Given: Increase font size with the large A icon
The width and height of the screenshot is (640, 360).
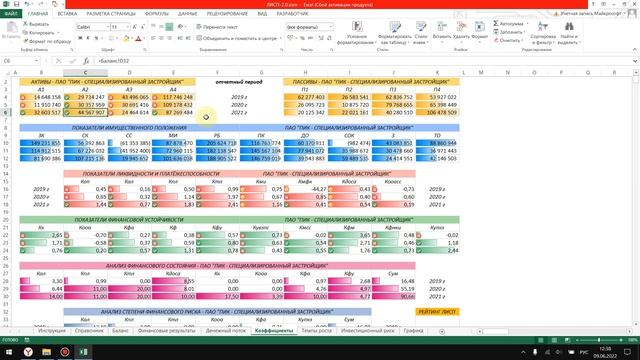Looking at the screenshot, I should [x=135, y=27].
